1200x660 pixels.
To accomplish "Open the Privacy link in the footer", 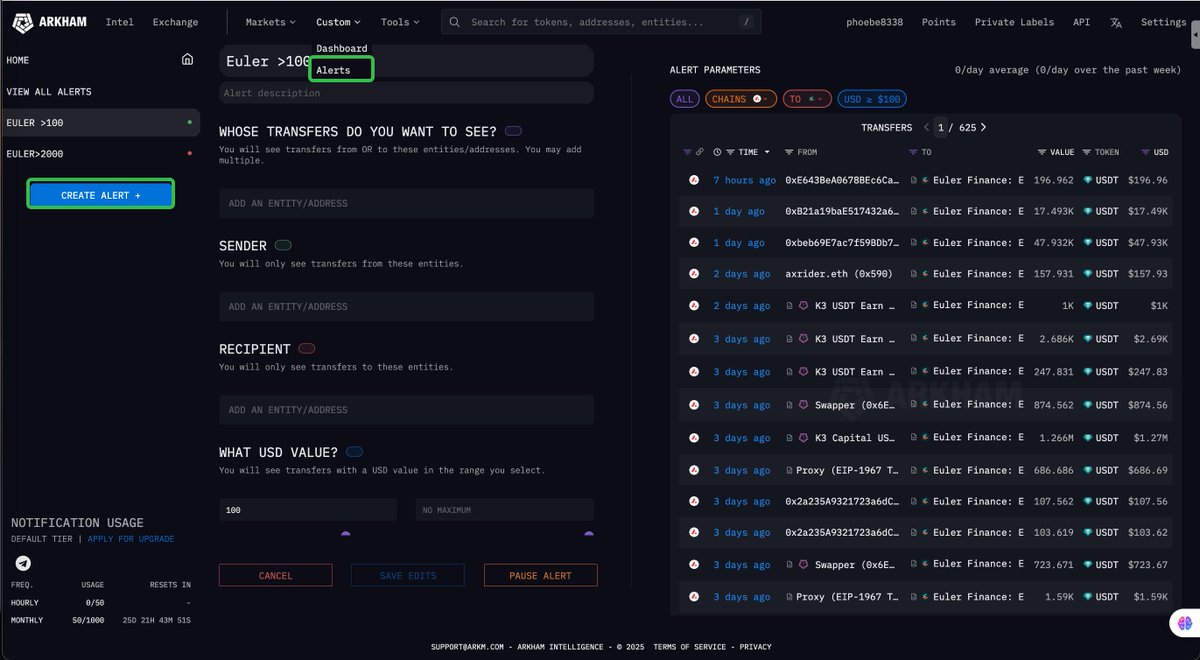I will pyautogui.click(x=755, y=647).
